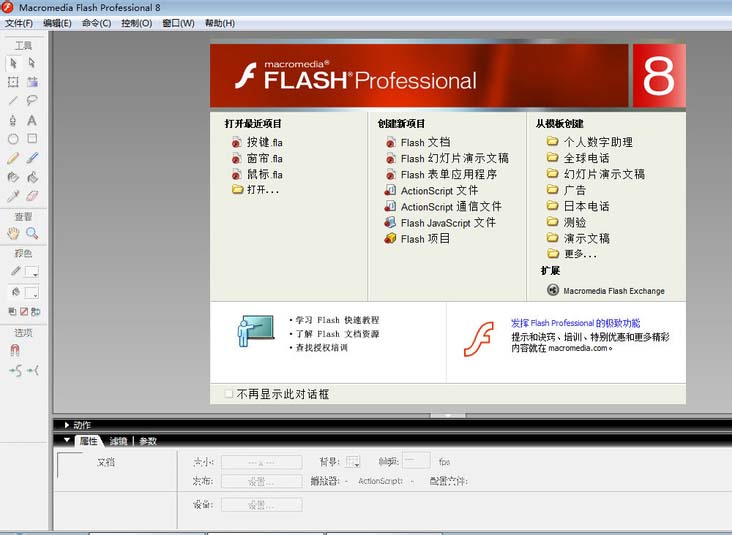This screenshot has width=732, height=535.
Task: Select the Gradient Transform tool
Action: click(x=32, y=82)
